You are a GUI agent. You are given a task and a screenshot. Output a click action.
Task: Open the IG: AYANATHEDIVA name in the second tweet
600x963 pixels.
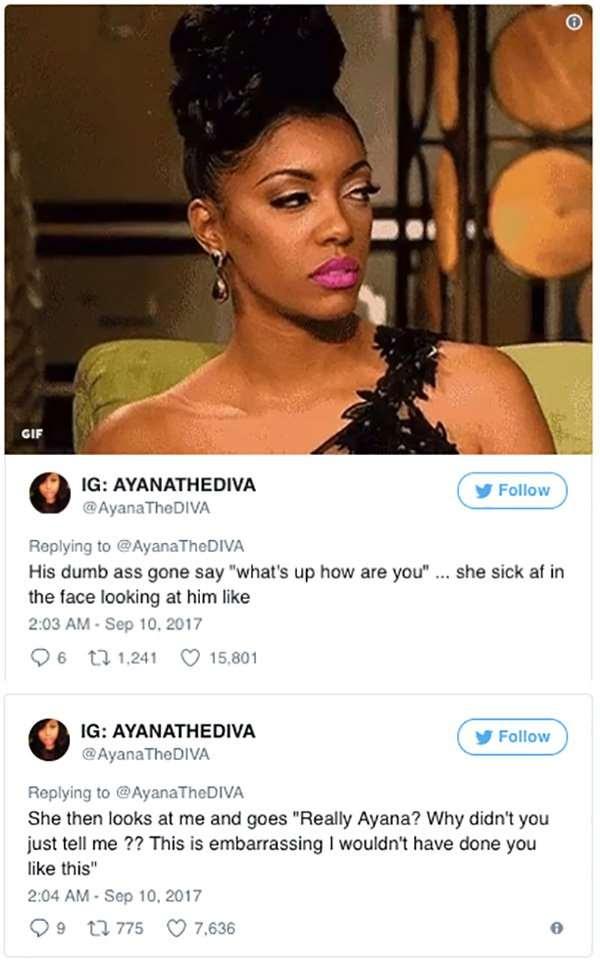pyautogui.click(x=168, y=731)
